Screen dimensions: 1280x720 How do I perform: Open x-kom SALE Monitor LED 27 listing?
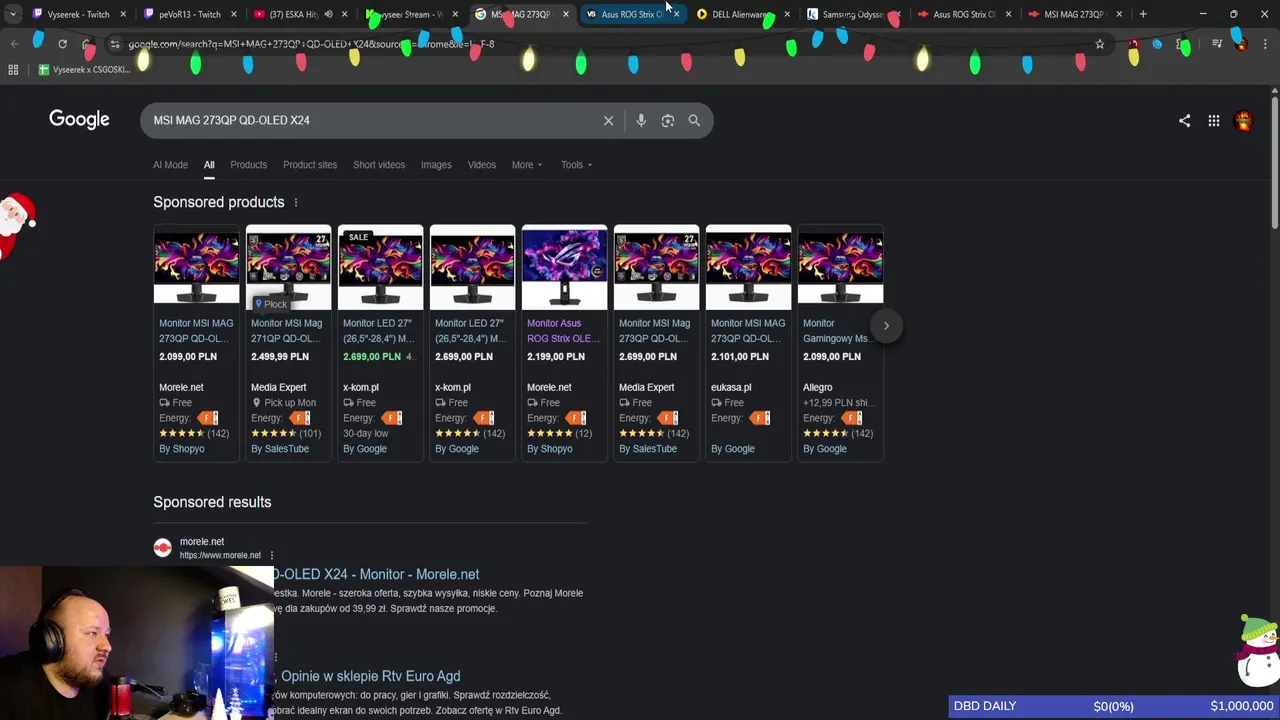pyautogui.click(x=379, y=331)
